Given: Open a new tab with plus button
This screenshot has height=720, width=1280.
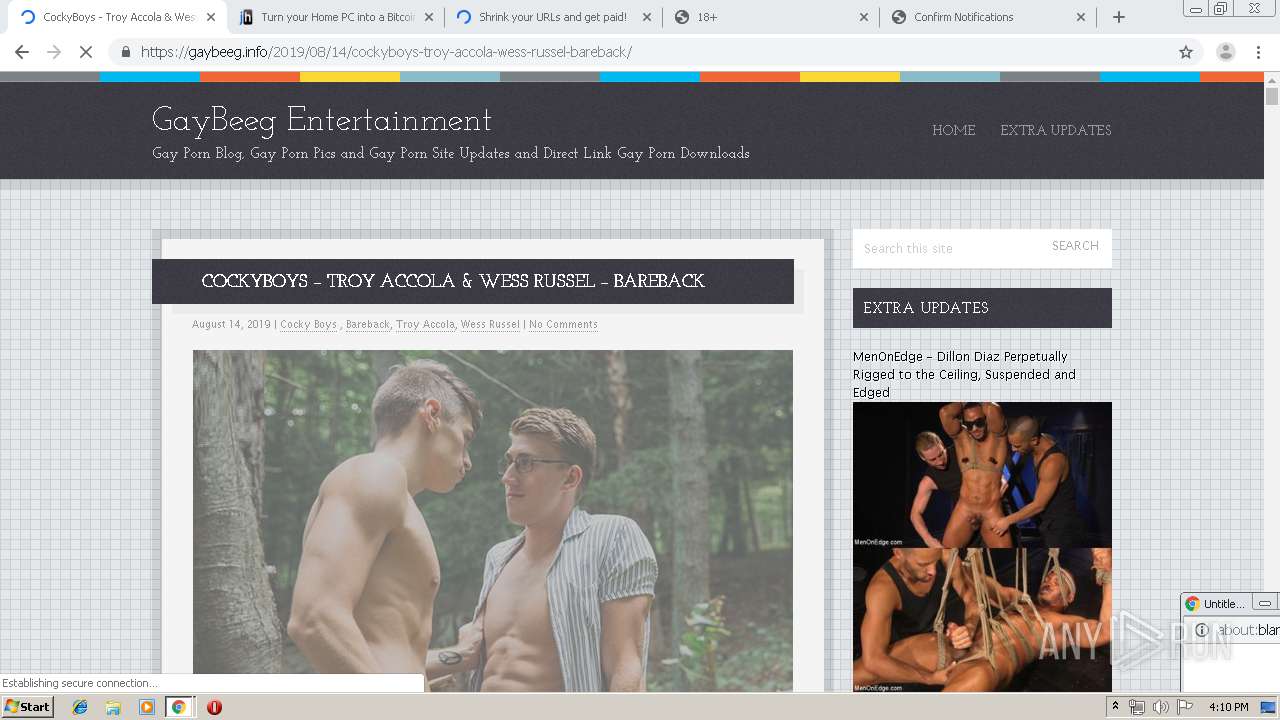Looking at the screenshot, I should [1119, 17].
